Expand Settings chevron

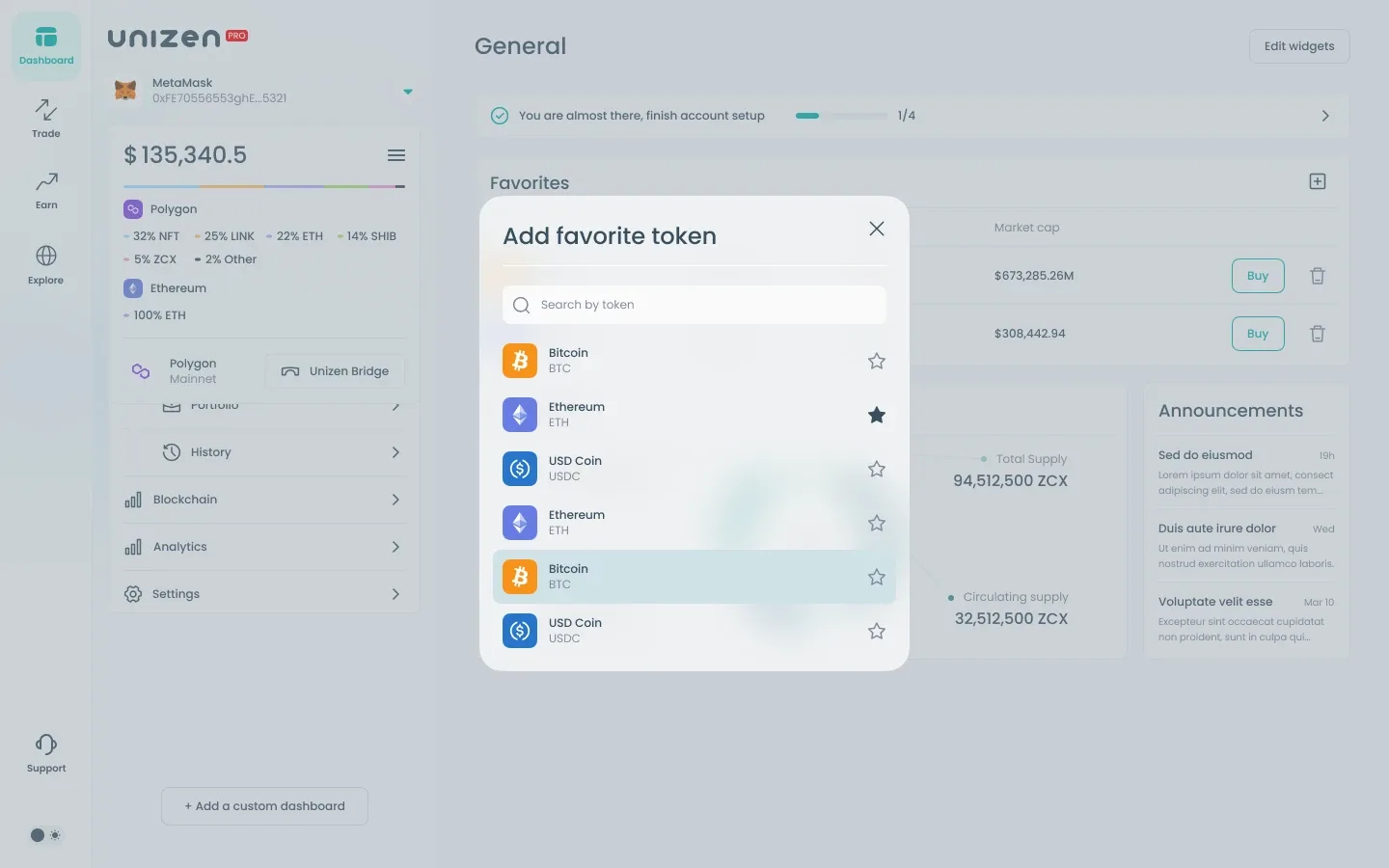coord(395,594)
